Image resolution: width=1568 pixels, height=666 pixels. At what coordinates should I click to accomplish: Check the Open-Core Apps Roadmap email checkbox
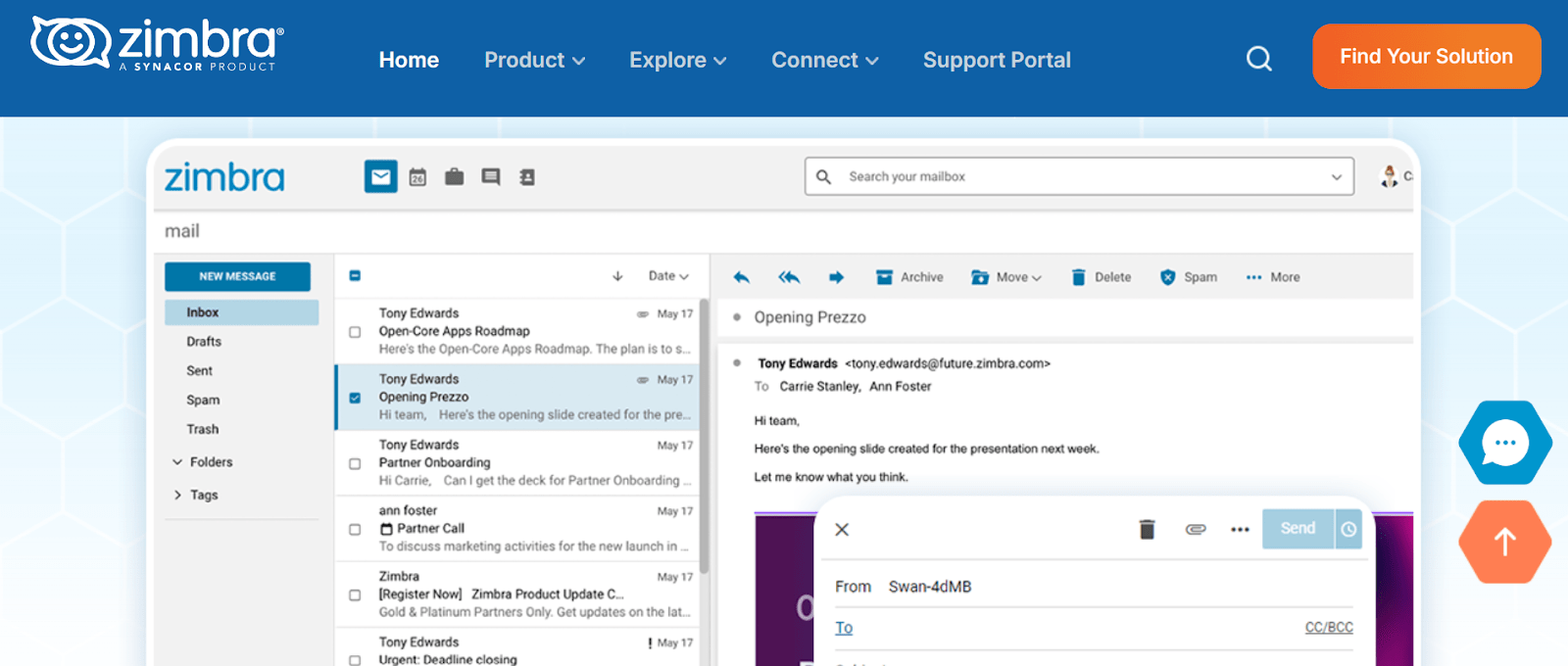point(355,332)
